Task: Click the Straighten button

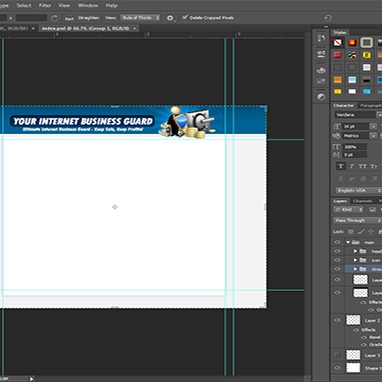Action: click(88, 18)
